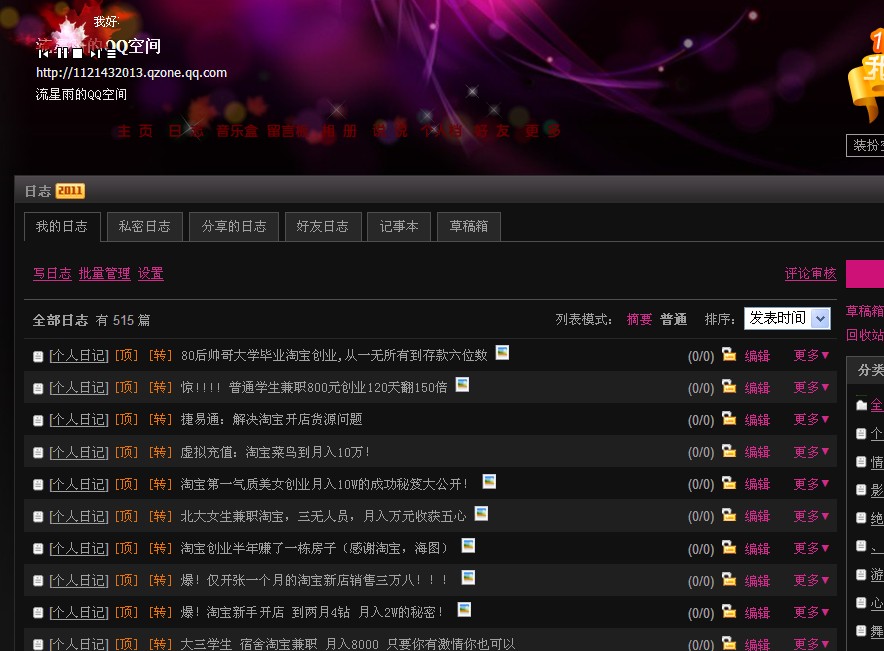Open entry 大三学生 宿舍淘宝兼职 月入8000
884x651 pixels.
coord(348,644)
